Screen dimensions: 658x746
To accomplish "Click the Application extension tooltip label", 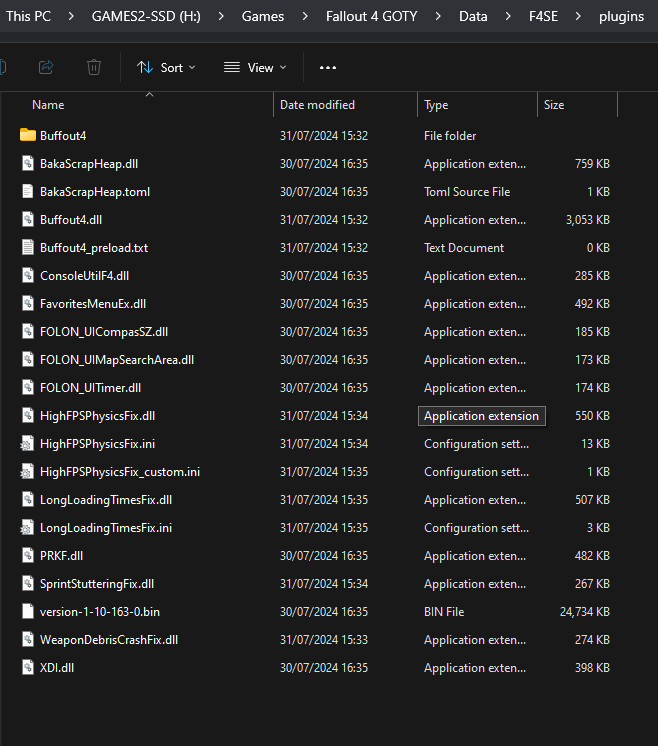I will [x=481, y=416].
